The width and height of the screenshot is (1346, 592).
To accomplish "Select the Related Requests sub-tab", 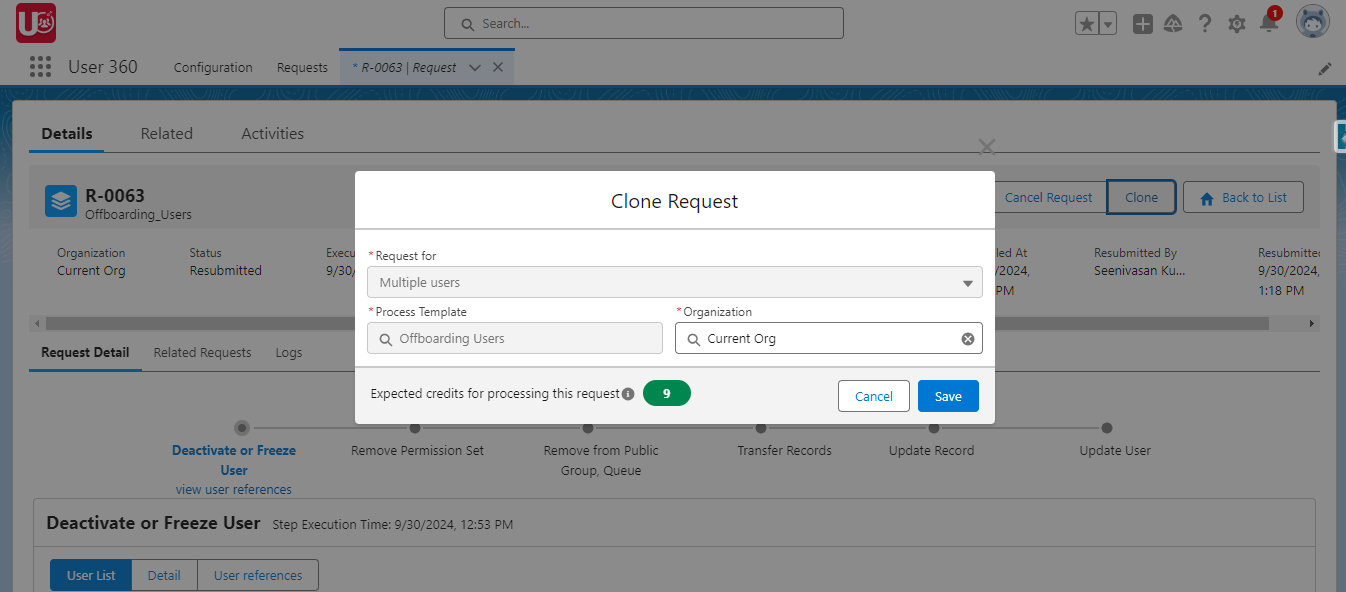I will click(202, 352).
